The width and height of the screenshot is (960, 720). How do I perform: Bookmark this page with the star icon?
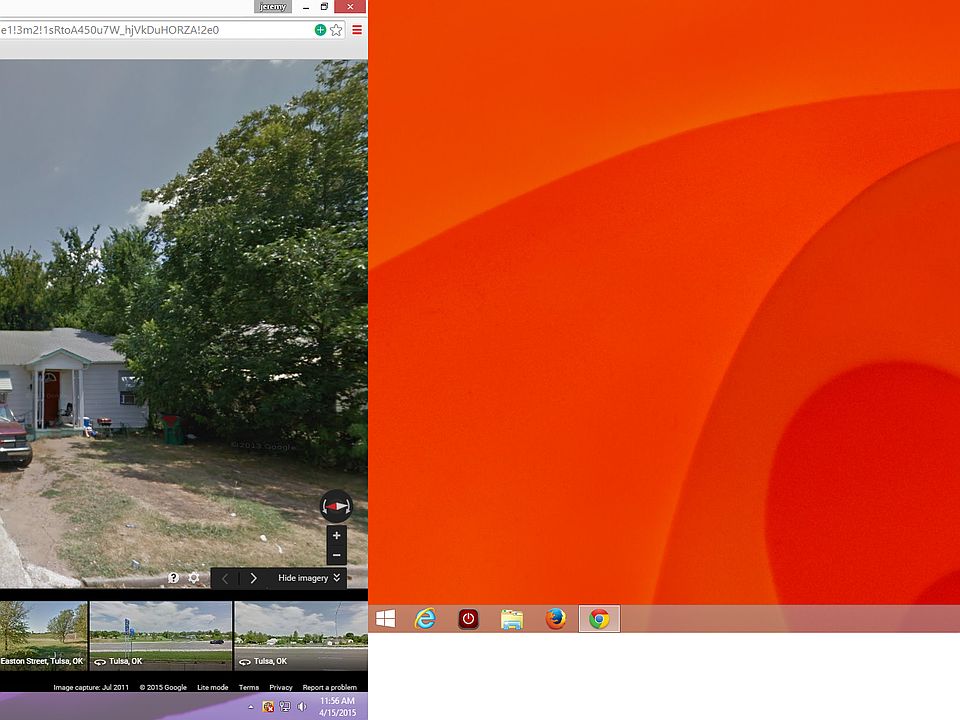(336, 30)
